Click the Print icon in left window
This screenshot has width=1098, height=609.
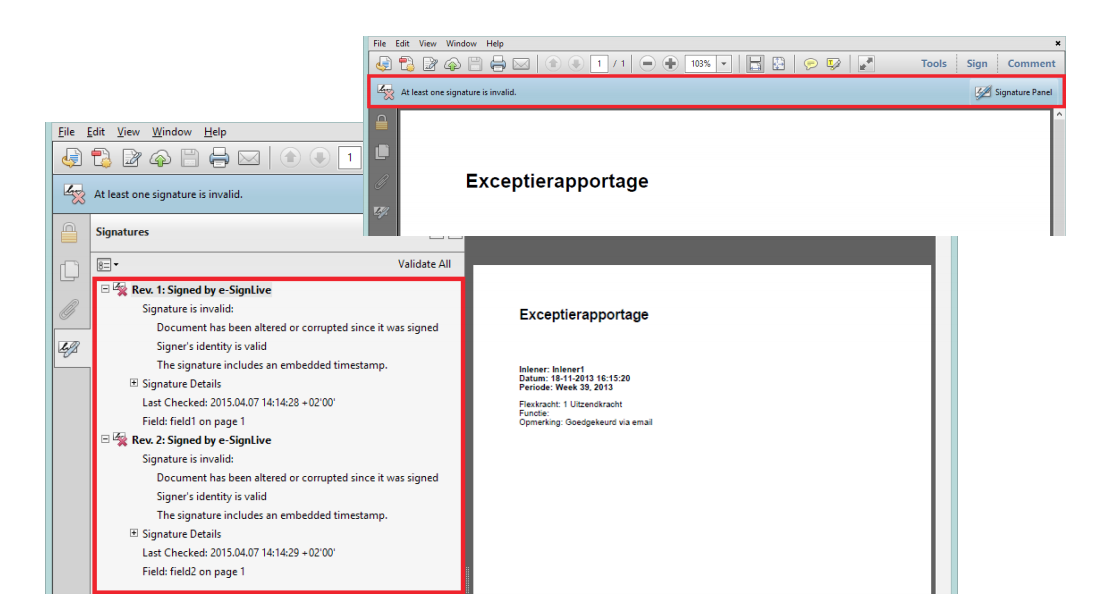(219, 158)
